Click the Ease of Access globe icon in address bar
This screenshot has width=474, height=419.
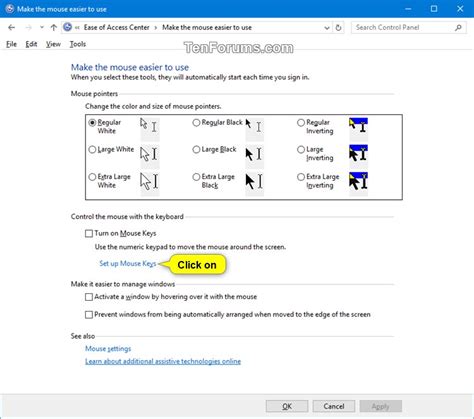[67, 27]
